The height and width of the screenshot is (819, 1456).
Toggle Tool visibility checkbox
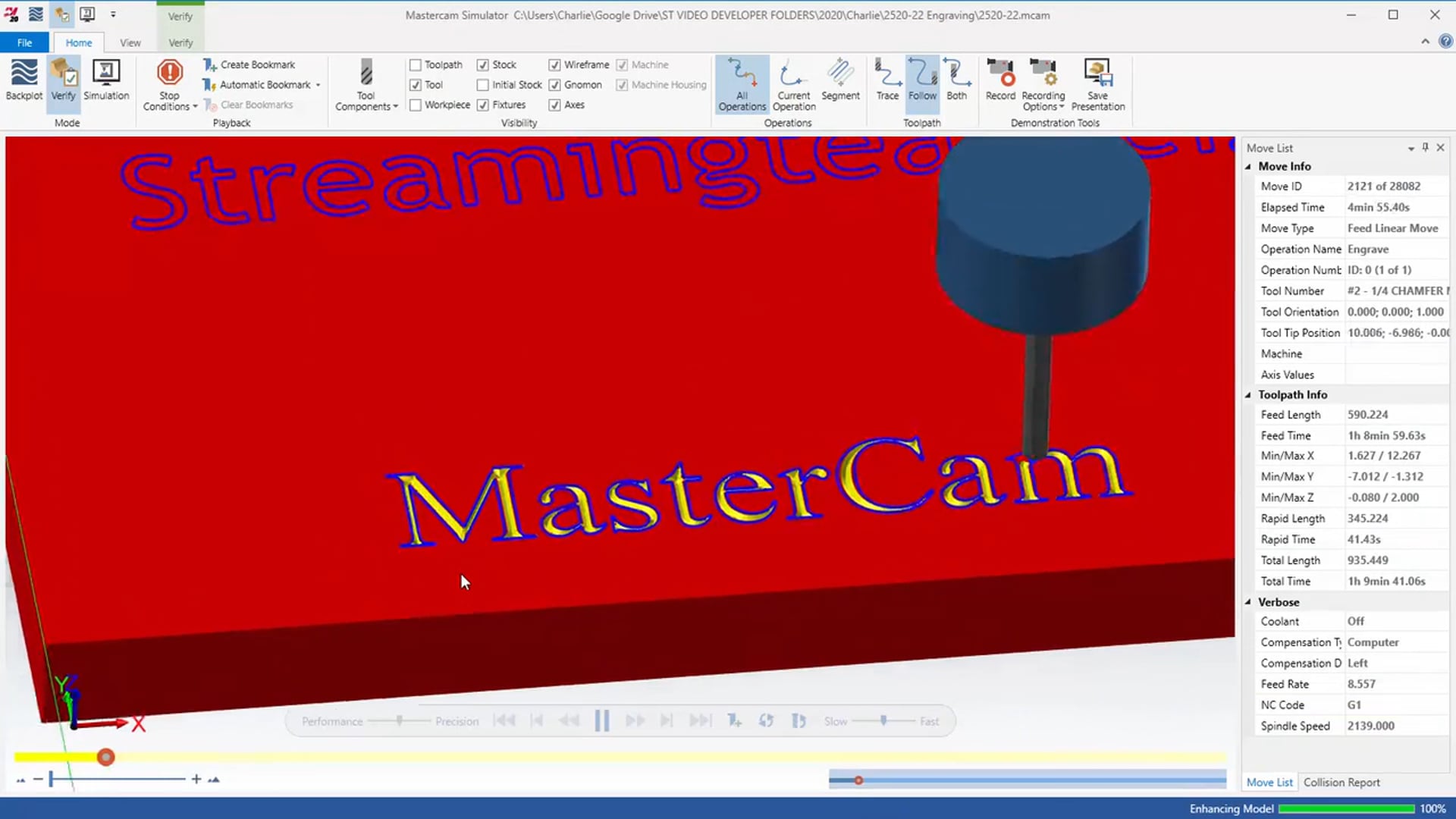(x=416, y=85)
